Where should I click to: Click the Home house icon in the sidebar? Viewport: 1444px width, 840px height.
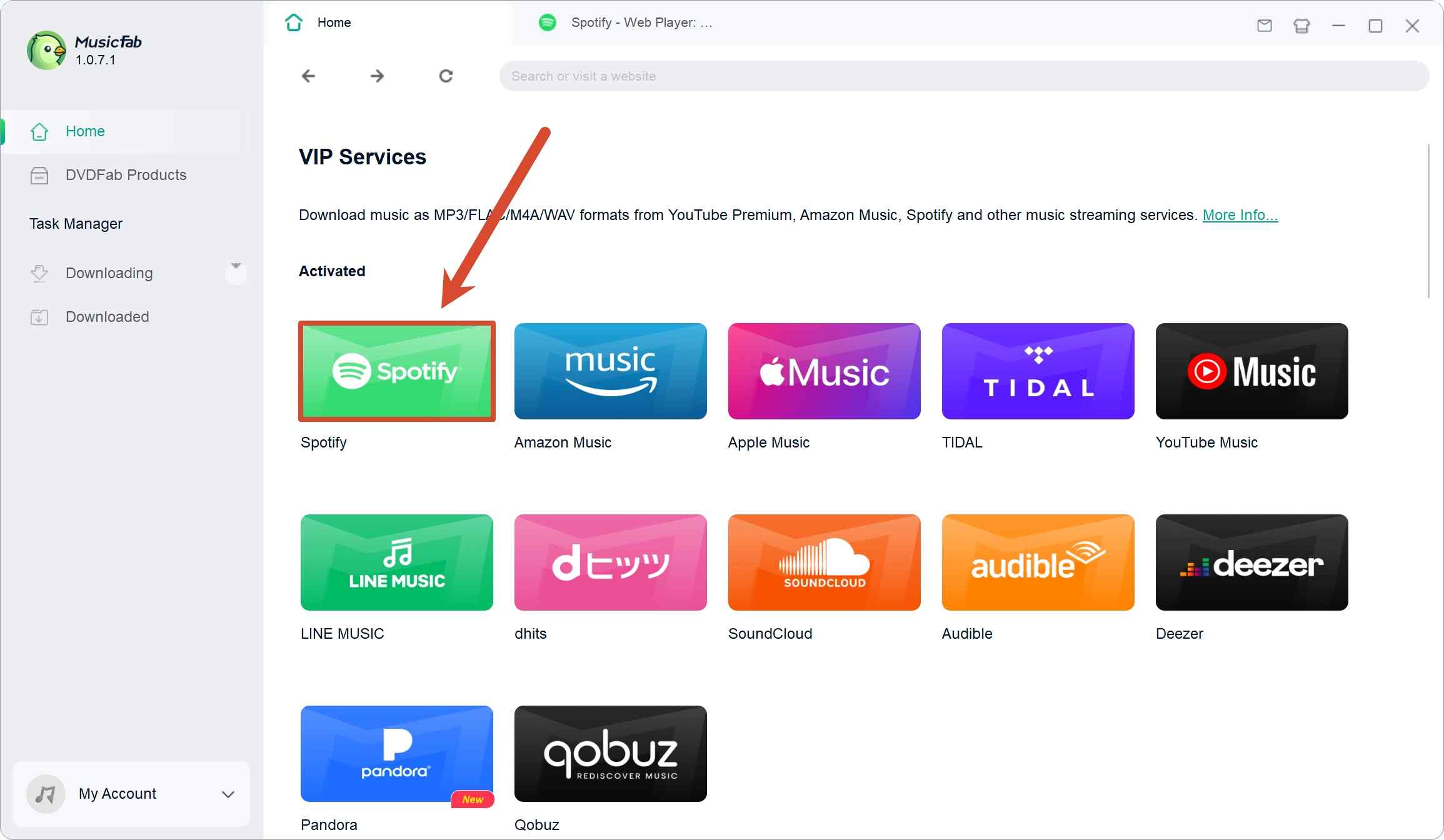[39, 131]
